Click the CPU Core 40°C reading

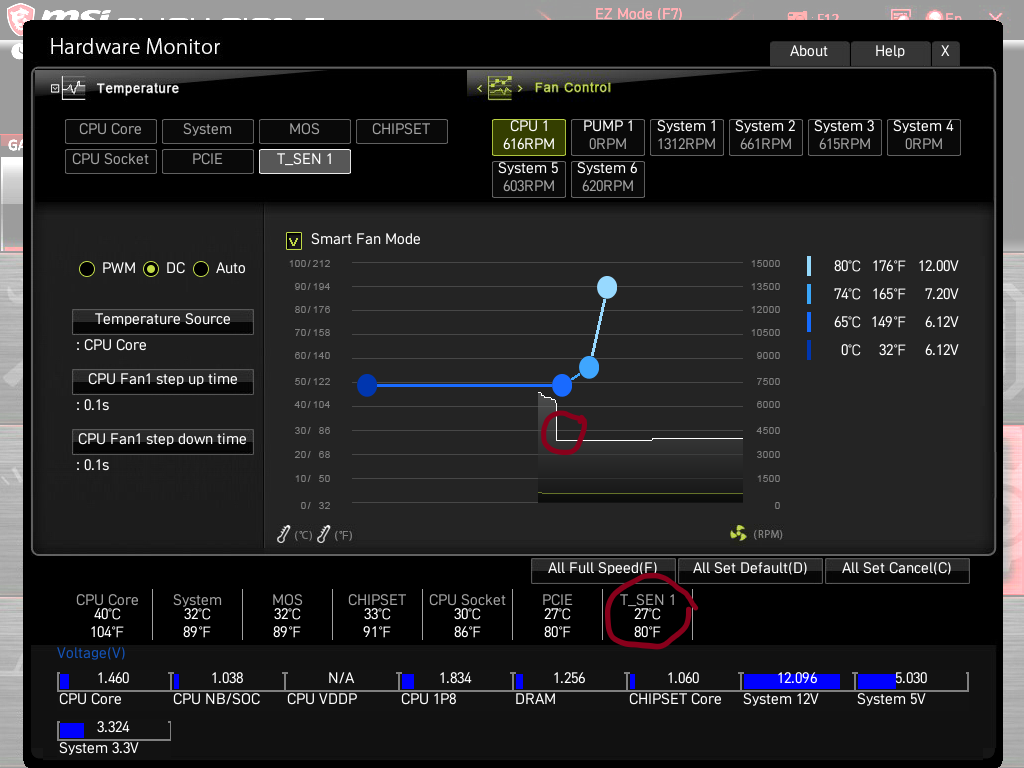point(107,615)
